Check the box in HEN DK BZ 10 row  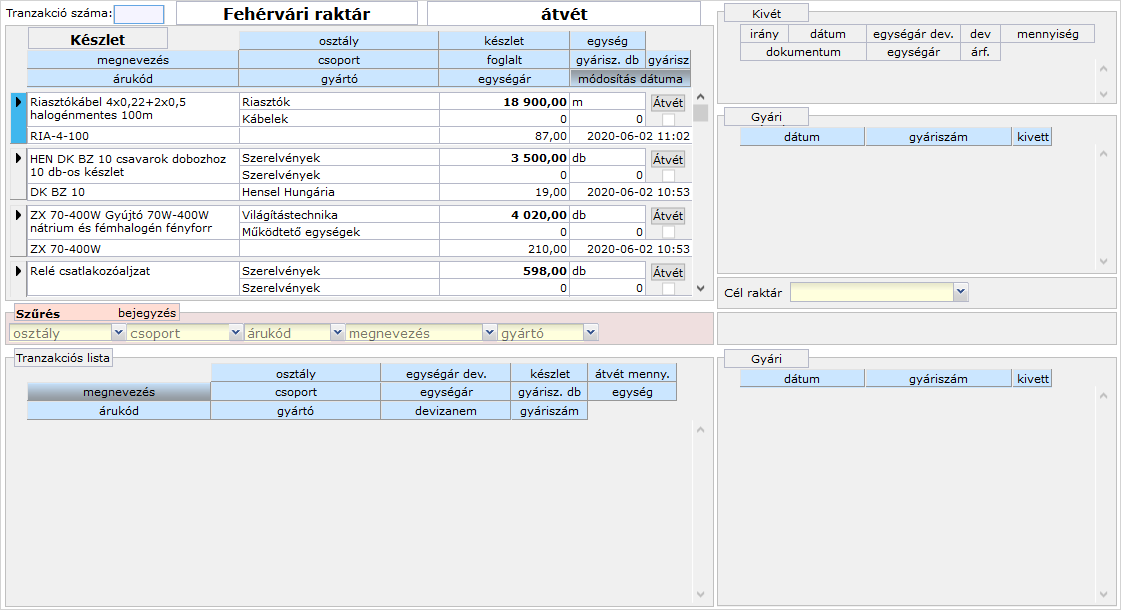(x=668, y=176)
